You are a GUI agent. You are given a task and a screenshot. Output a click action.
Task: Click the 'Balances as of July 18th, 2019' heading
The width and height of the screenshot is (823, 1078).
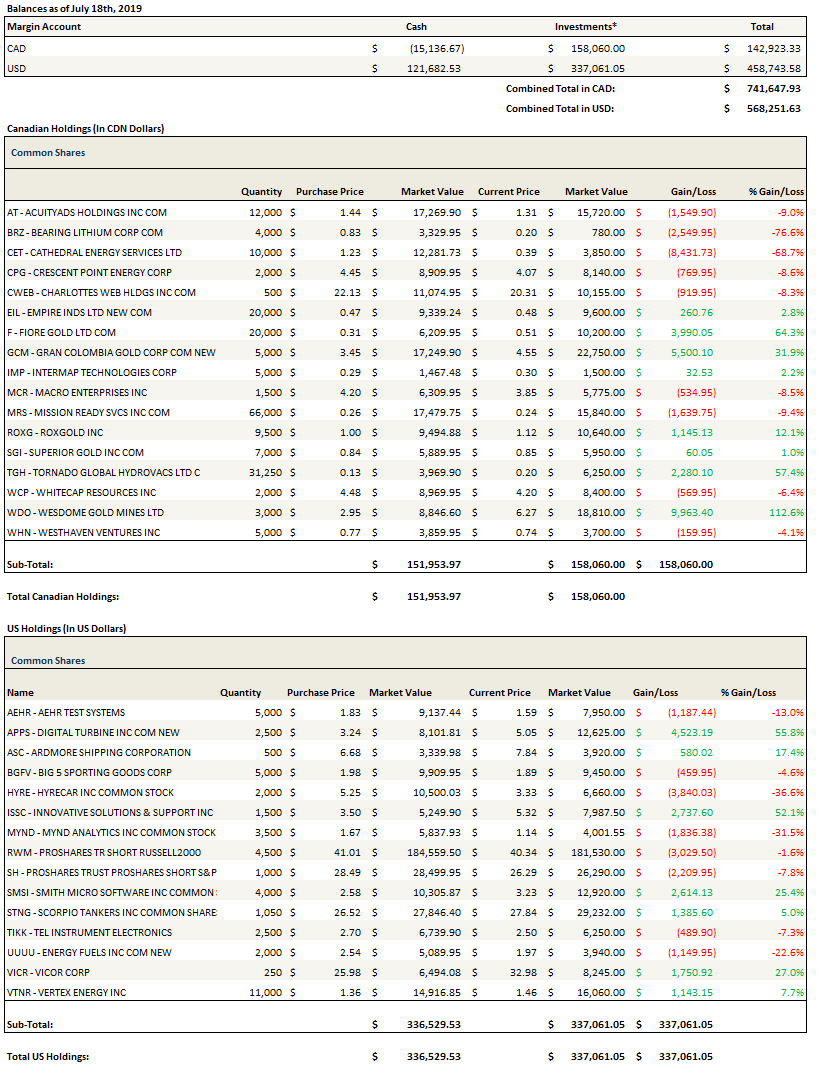tap(73, 7)
